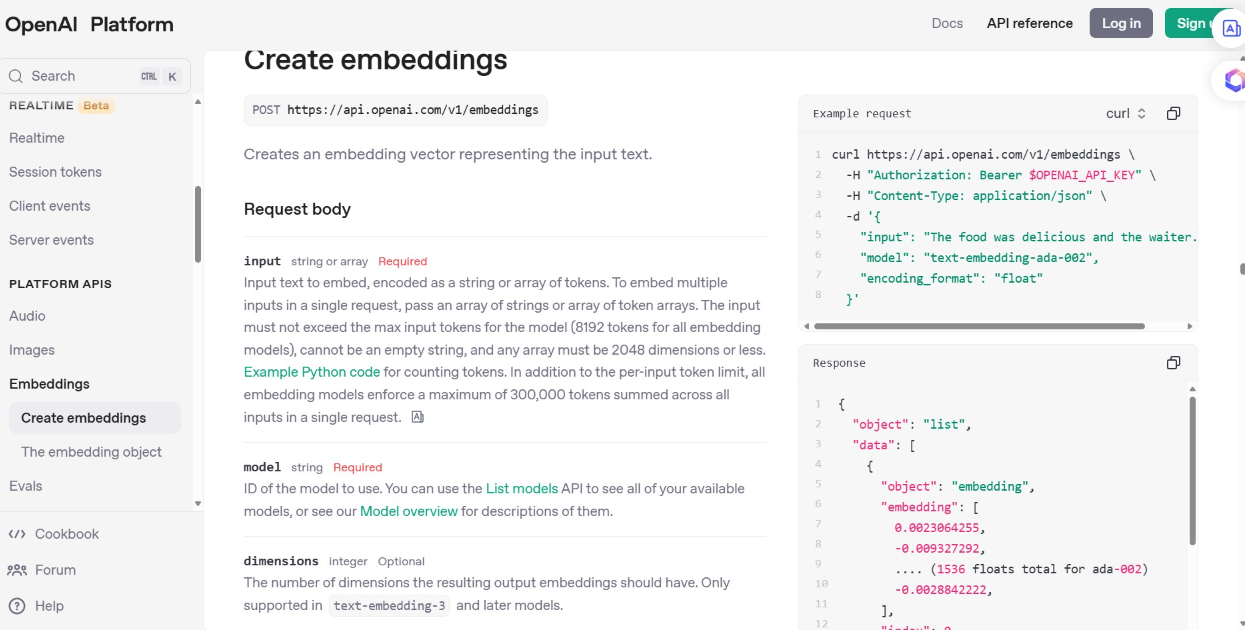Select Embeddings in the sidebar
Screen dimensions: 1245x630
tap(49, 384)
